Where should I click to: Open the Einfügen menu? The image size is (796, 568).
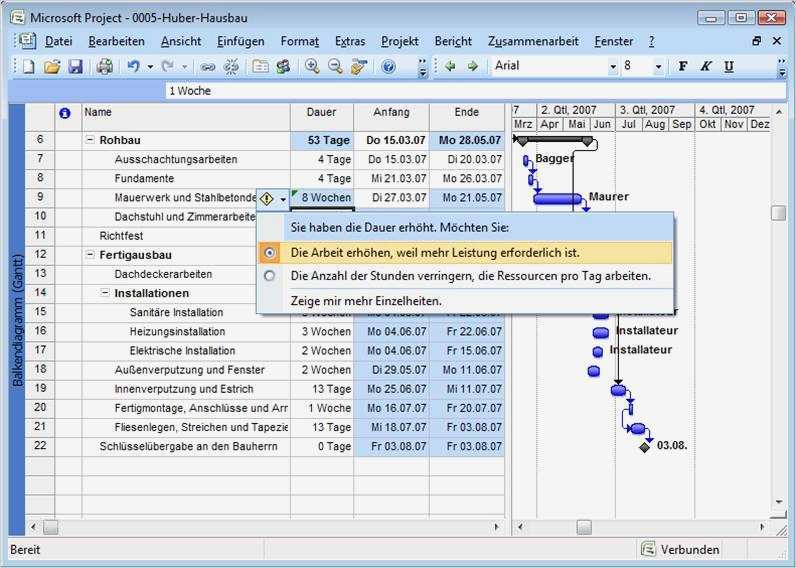click(241, 41)
